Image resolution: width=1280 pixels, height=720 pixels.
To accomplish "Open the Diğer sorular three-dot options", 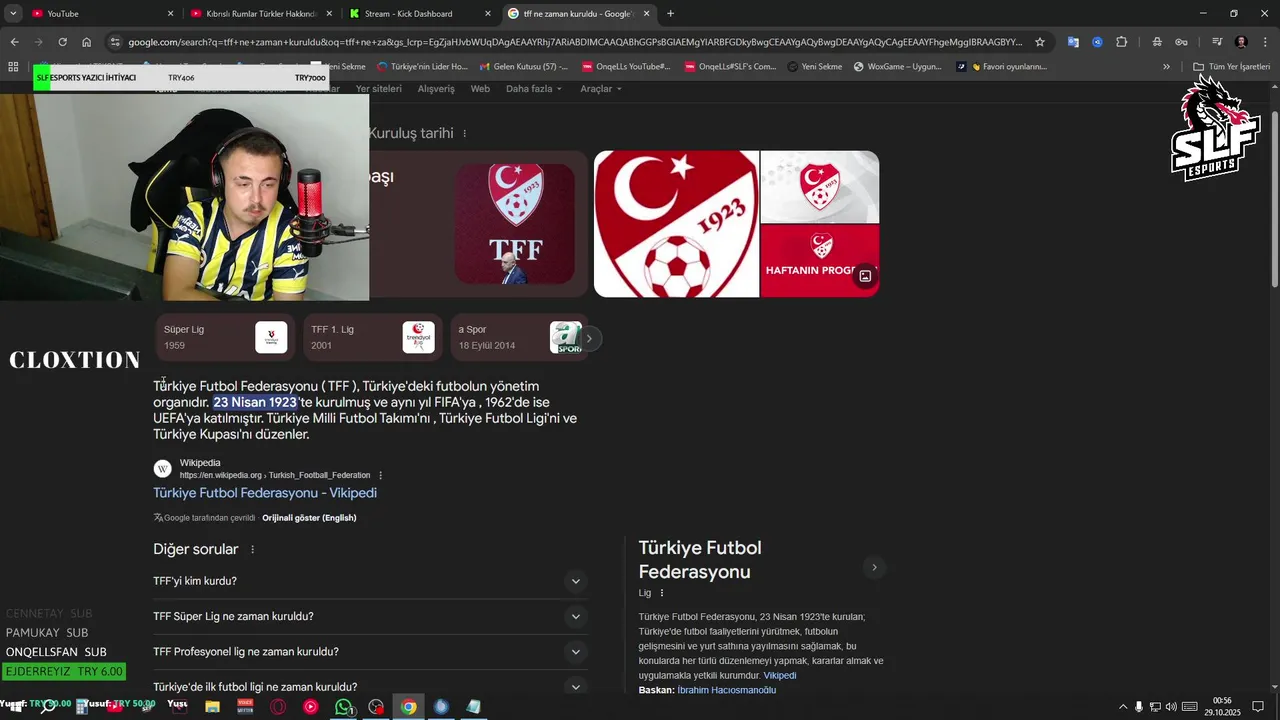I will tap(252, 549).
